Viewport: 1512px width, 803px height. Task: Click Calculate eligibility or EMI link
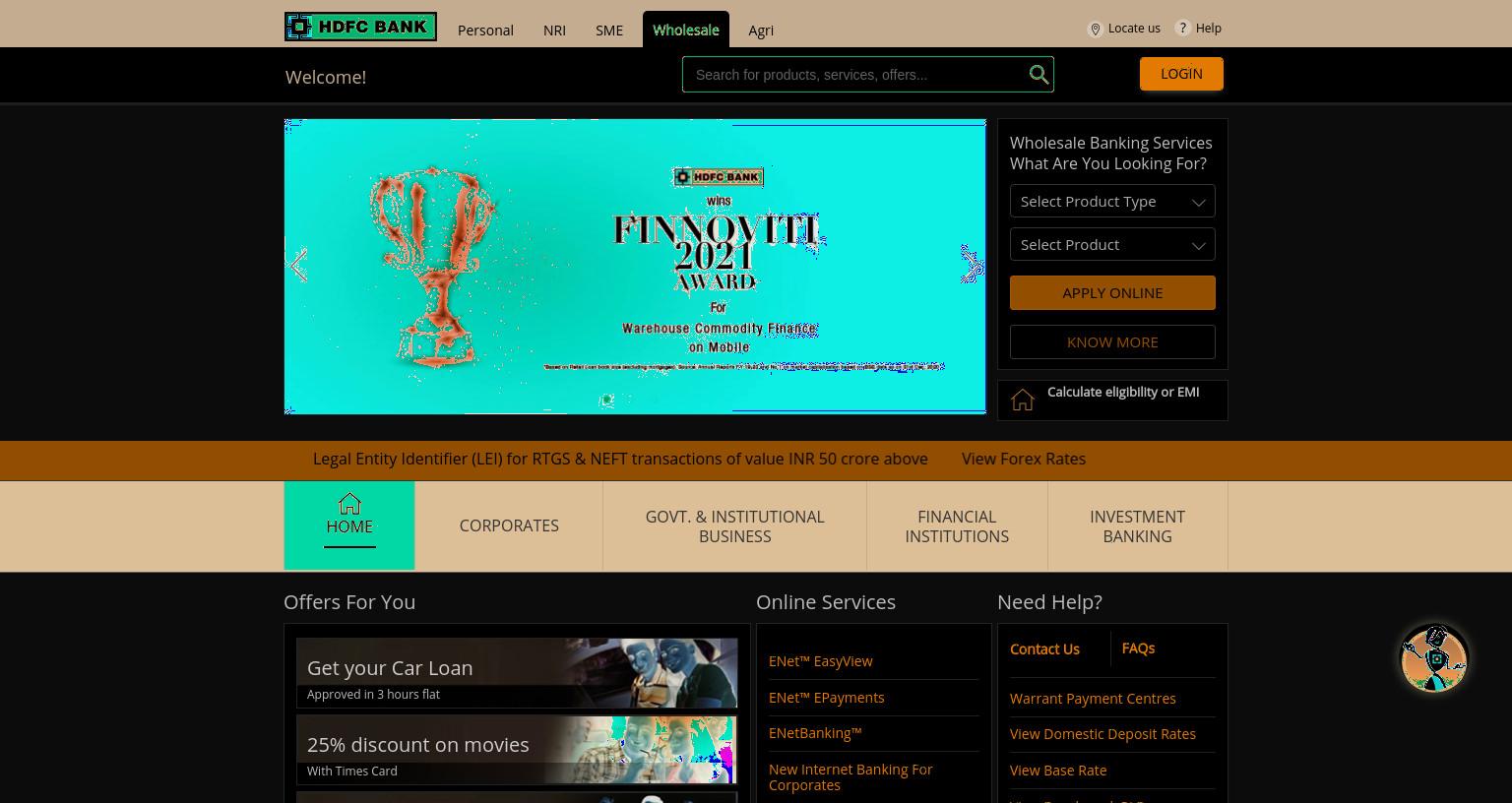(1123, 392)
